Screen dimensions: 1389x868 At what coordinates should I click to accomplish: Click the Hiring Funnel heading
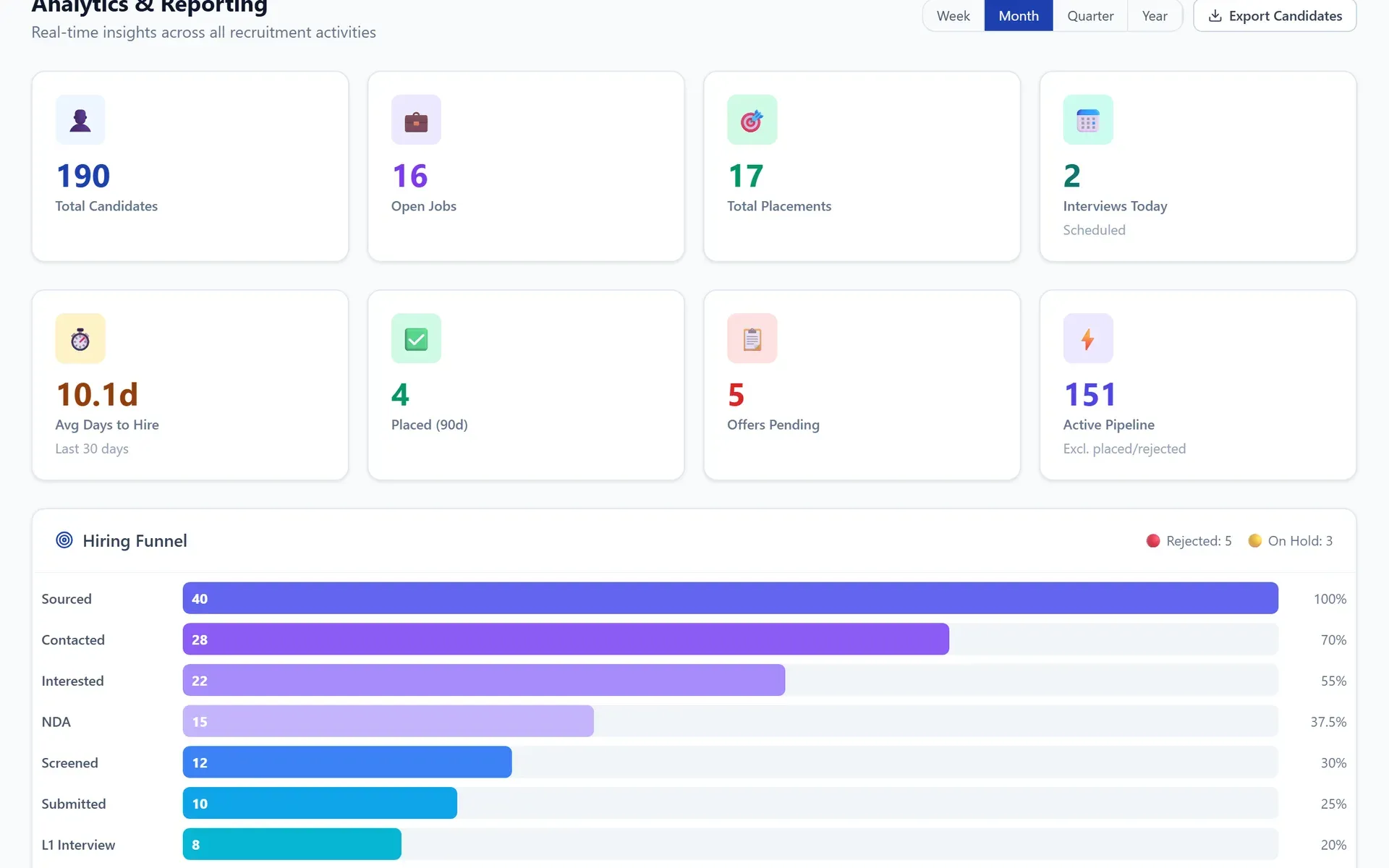click(135, 541)
